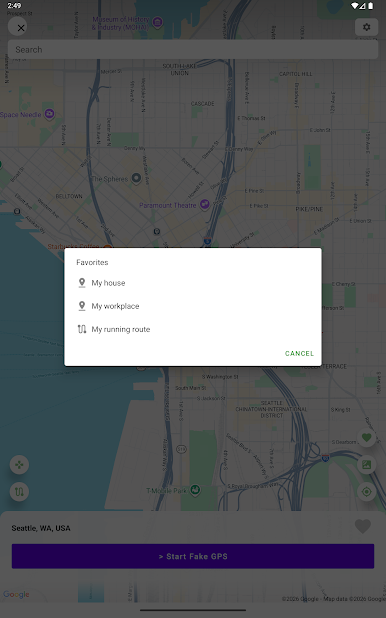Select My running route favorite
This screenshot has width=386, height=618.
pyautogui.click(x=193, y=329)
